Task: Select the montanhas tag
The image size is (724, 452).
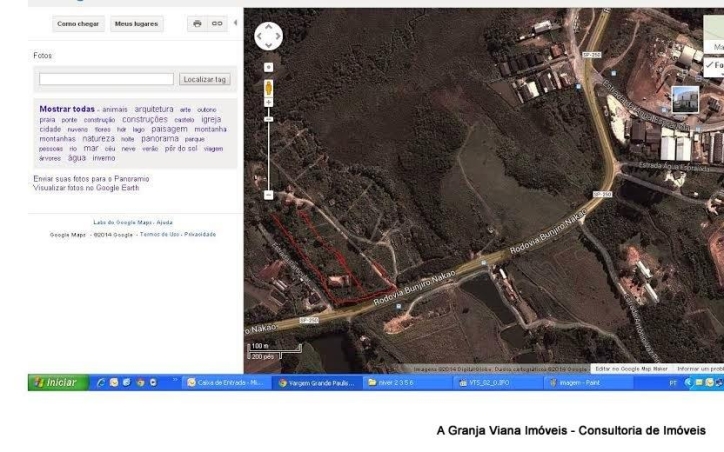Action: click(x=57, y=139)
